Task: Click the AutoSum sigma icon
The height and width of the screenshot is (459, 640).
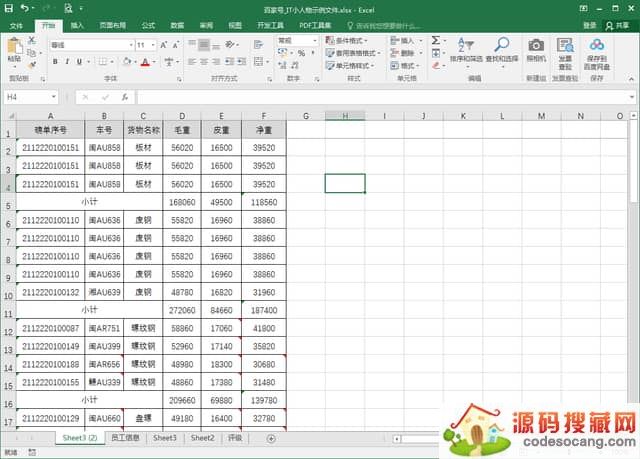Action: click(437, 40)
